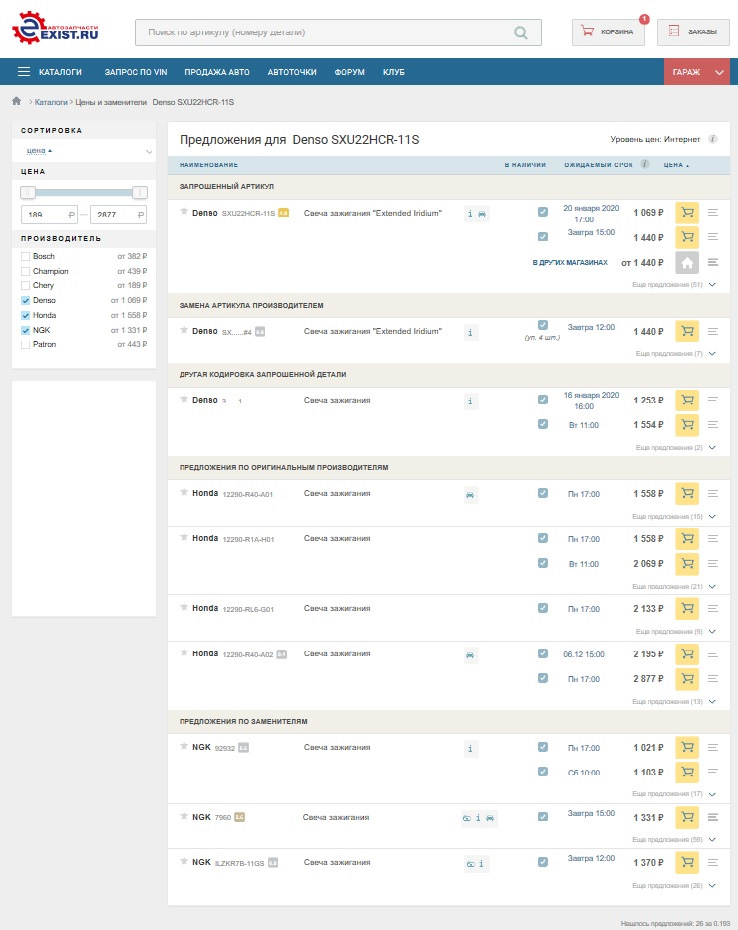Click the maximum price input 2877
The height and width of the screenshot is (930, 738).
click(x=118, y=215)
